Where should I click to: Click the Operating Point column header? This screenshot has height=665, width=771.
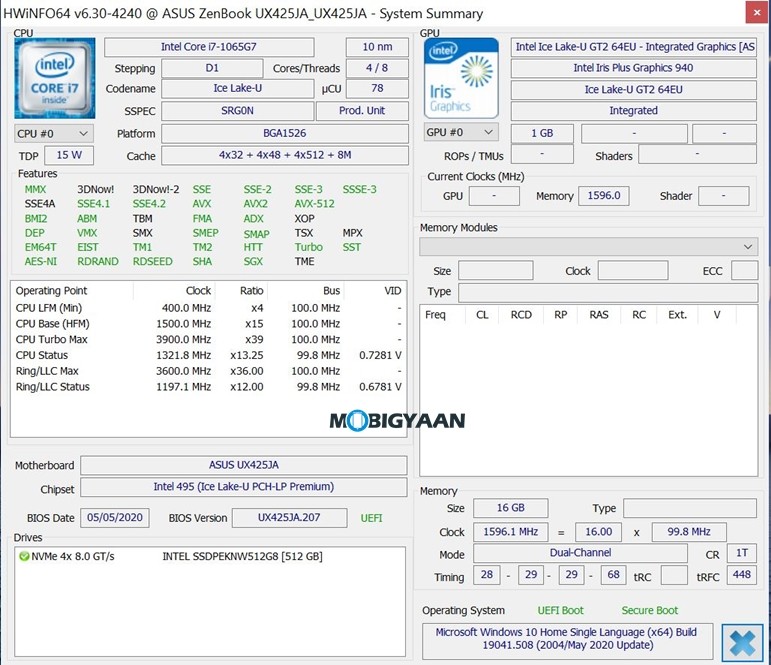tap(72, 291)
